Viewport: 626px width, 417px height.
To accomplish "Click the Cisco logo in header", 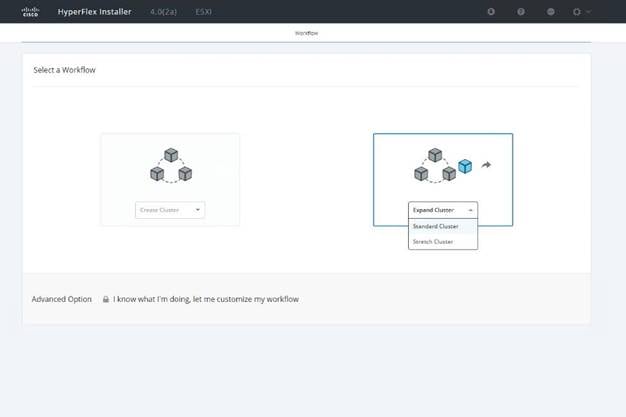I will pyautogui.click(x=30, y=12).
